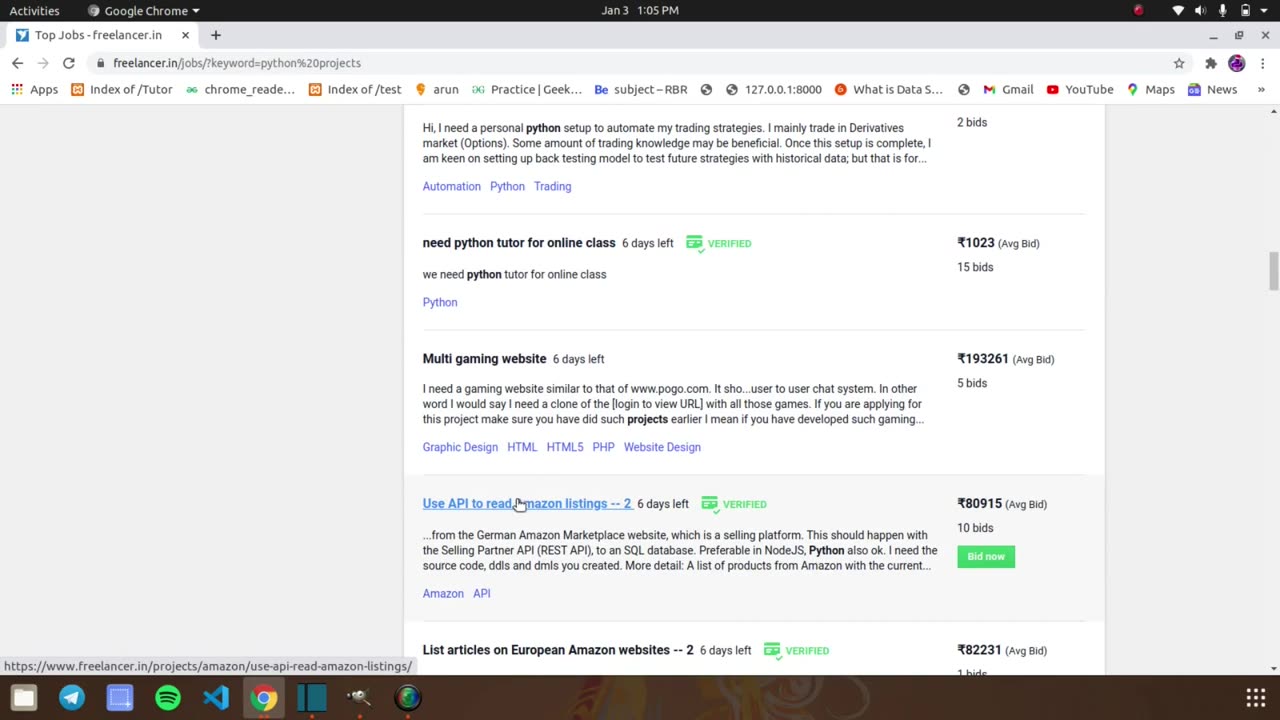Open the Practice | Geek... bookmark
Image resolution: width=1280 pixels, height=720 pixels.
527,89
